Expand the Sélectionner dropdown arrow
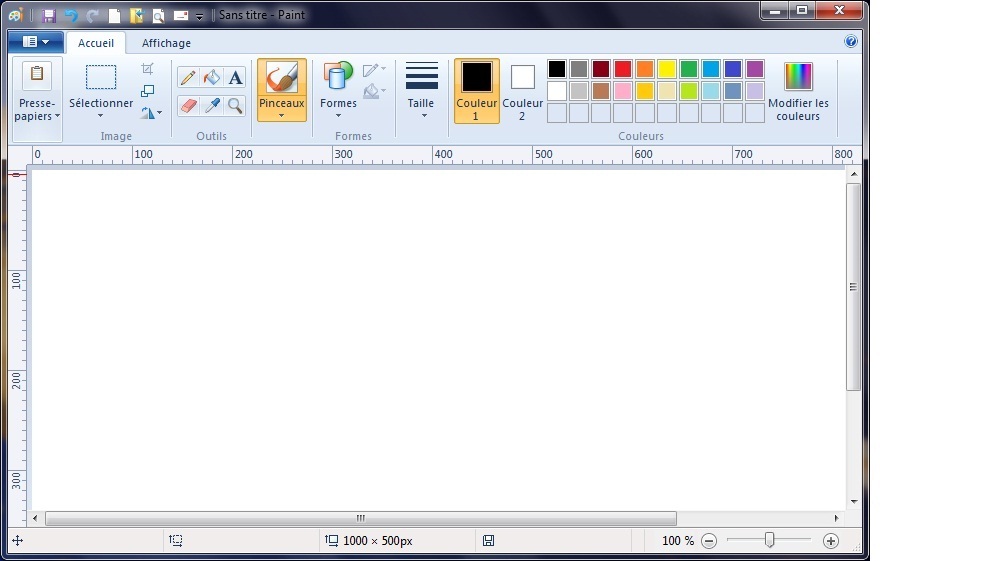1000x561 pixels. tap(101, 116)
